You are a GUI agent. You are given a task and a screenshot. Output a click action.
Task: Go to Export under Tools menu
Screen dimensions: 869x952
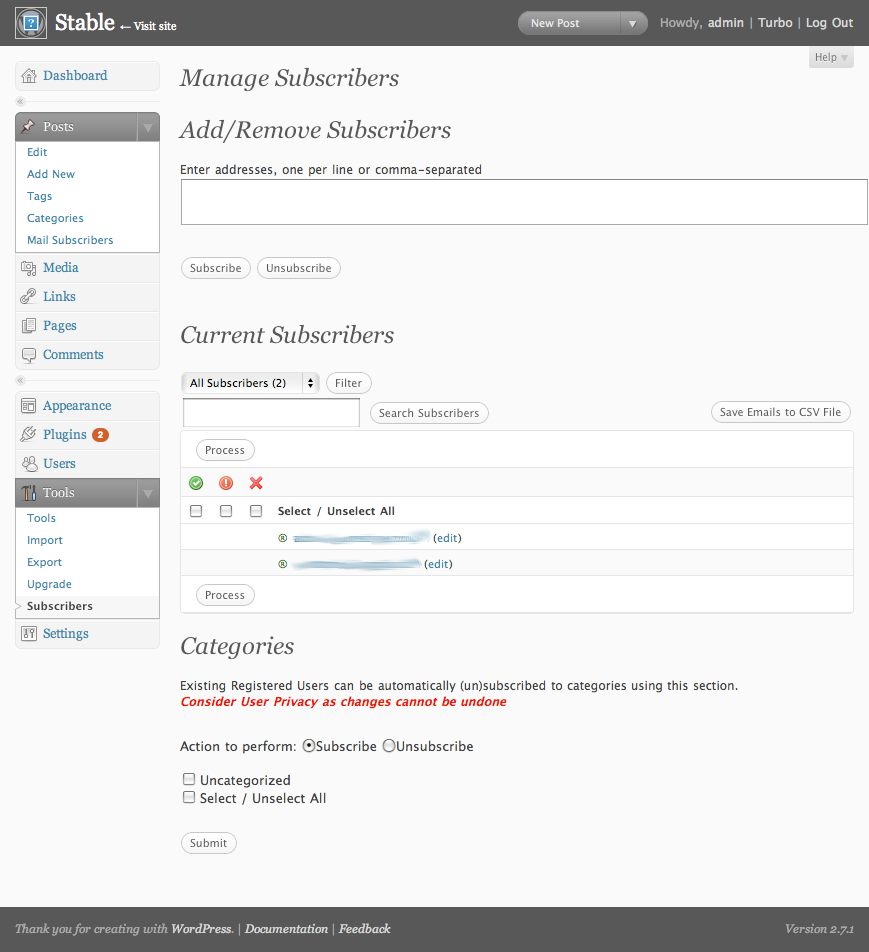click(x=44, y=562)
